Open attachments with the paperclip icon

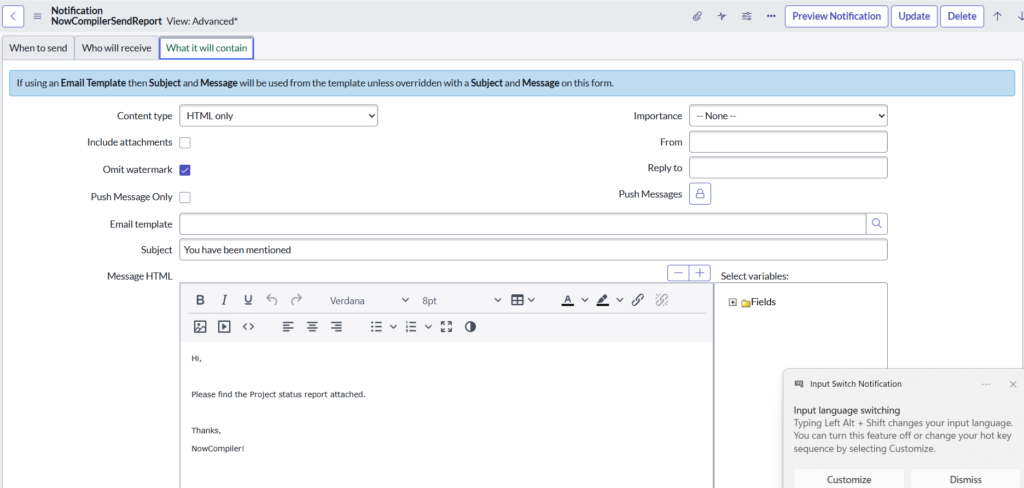(697, 16)
